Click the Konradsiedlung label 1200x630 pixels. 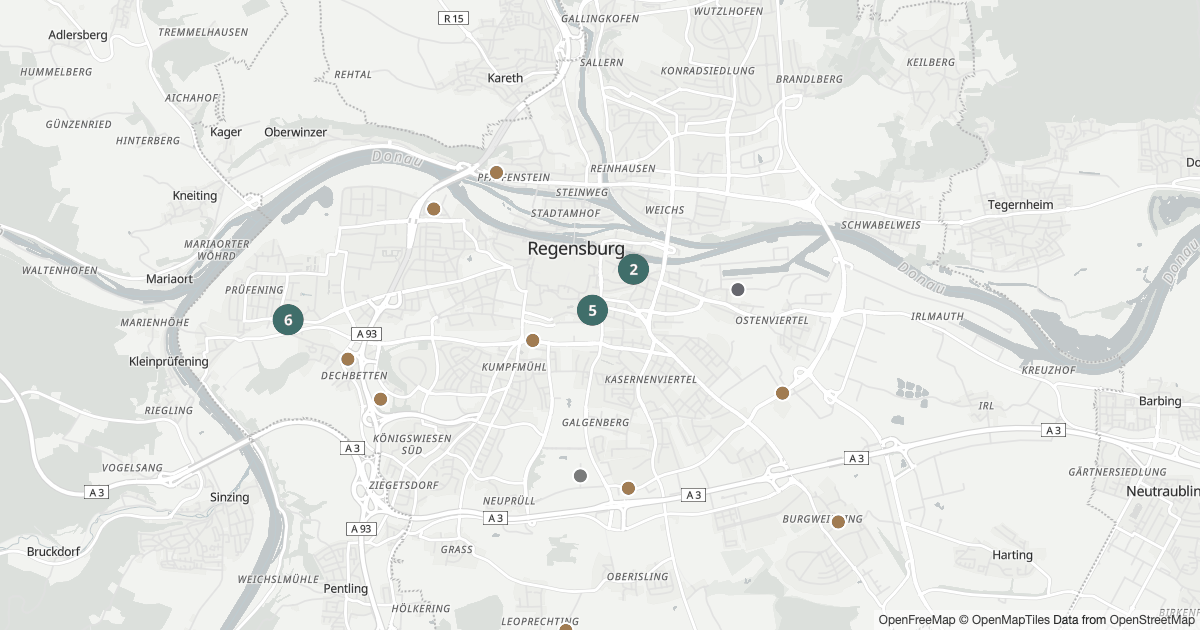click(x=707, y=71)
